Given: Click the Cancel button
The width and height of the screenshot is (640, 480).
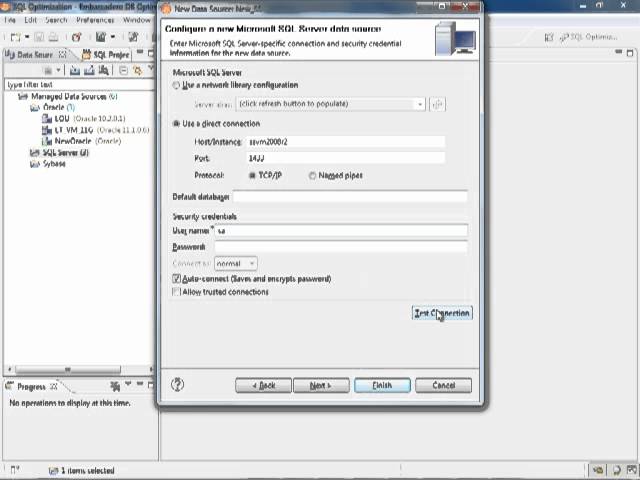Looking at the screenshot, I should [x=443, y=385].
